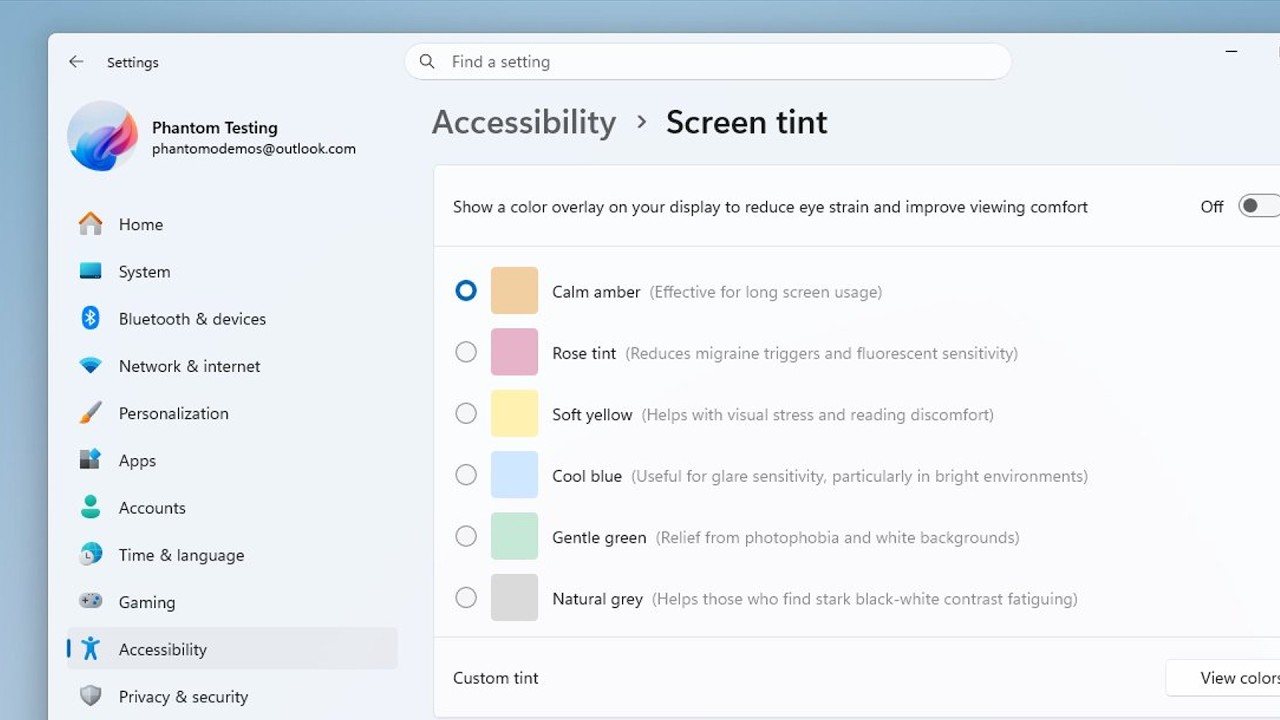Focus the Find a setting search box
Screen dimensions: 1280x720
click(708, 62)
